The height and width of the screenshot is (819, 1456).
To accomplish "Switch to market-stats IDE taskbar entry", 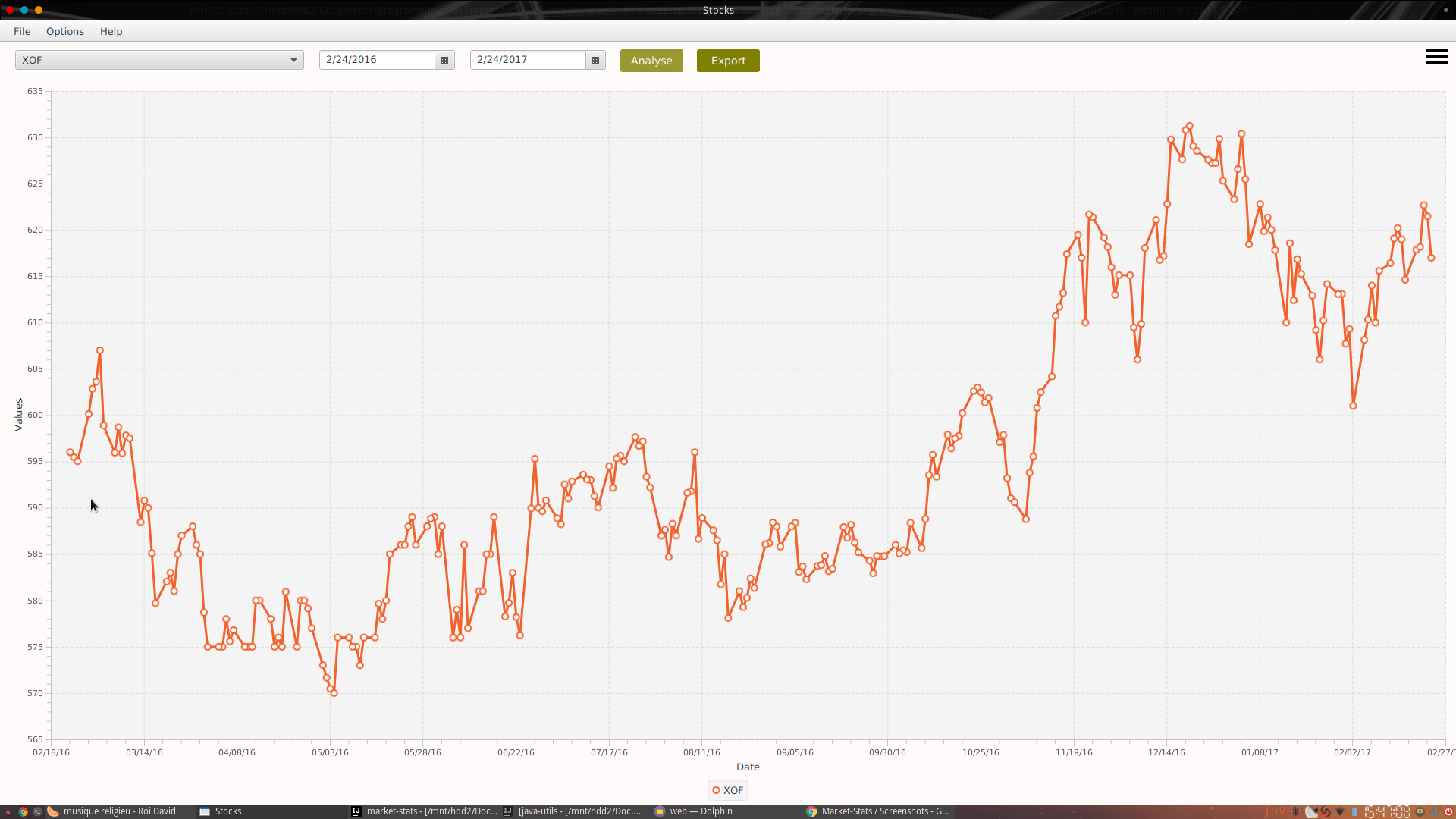I will 424,811.
